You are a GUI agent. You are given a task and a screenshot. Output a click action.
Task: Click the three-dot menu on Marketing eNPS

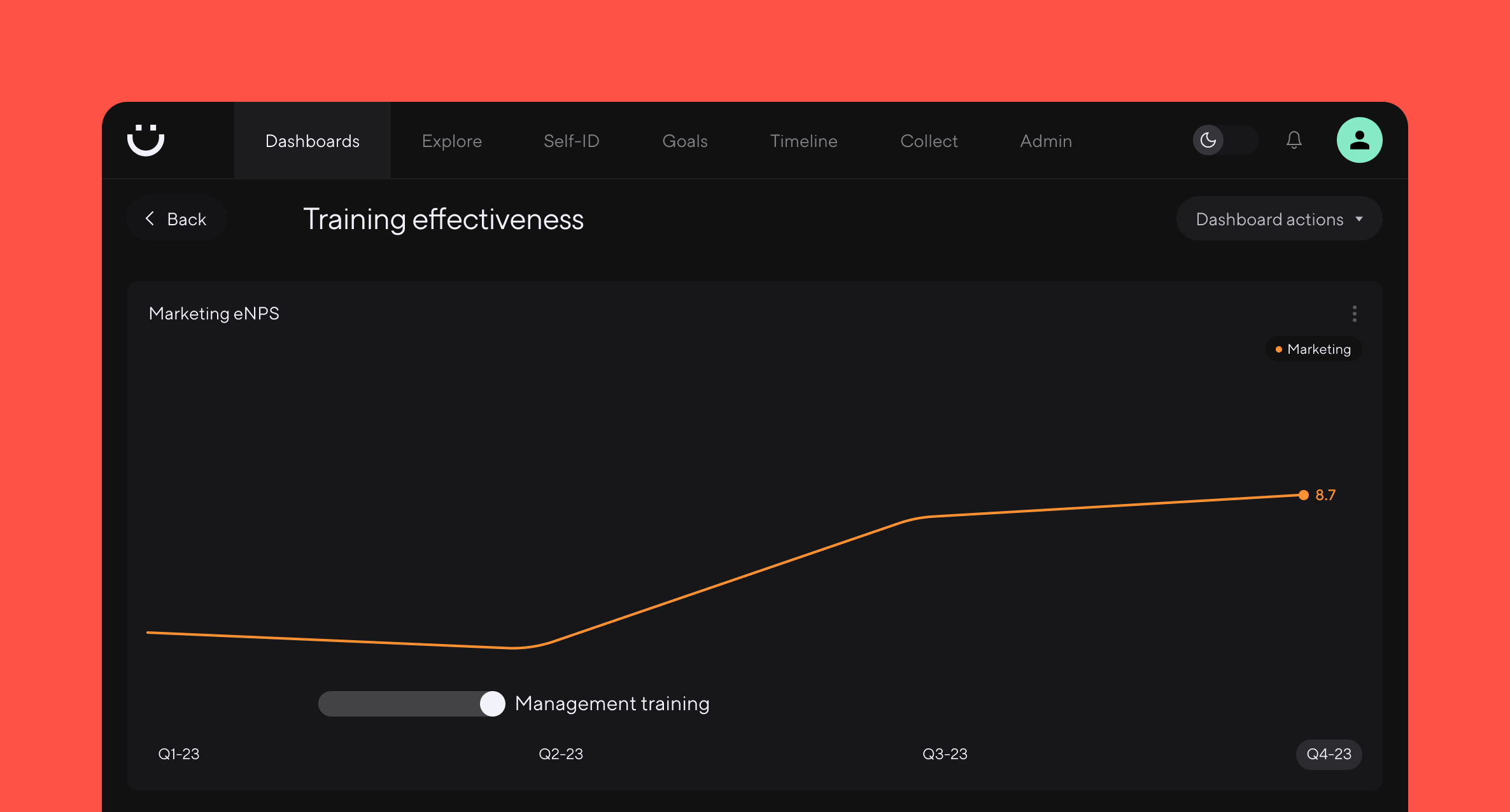(1355, 313)
